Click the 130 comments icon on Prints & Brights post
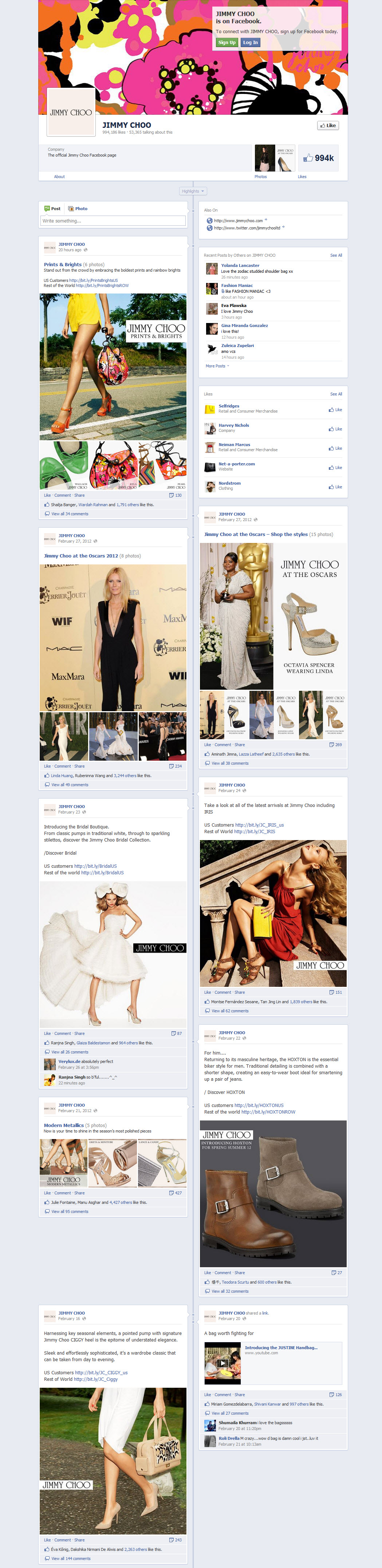382x1568 pixels. [x=172, y=495]
